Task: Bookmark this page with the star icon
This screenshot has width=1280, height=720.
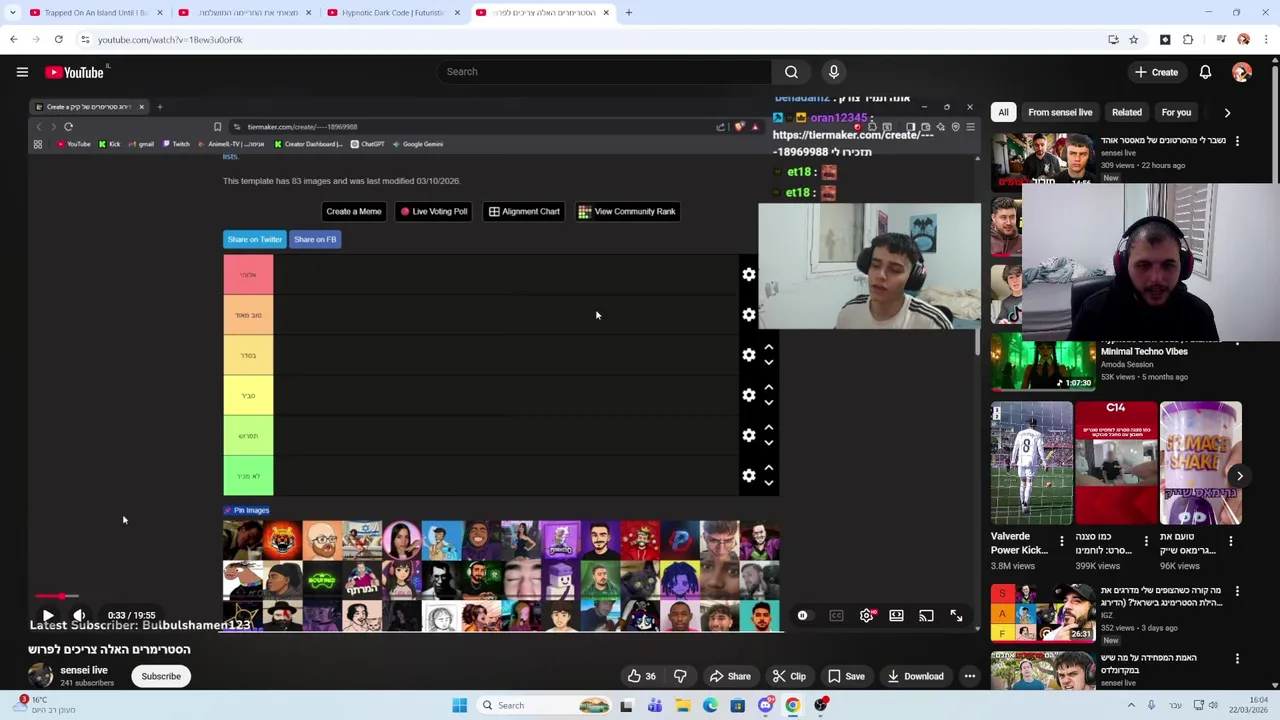Action: coord(1133,40)
